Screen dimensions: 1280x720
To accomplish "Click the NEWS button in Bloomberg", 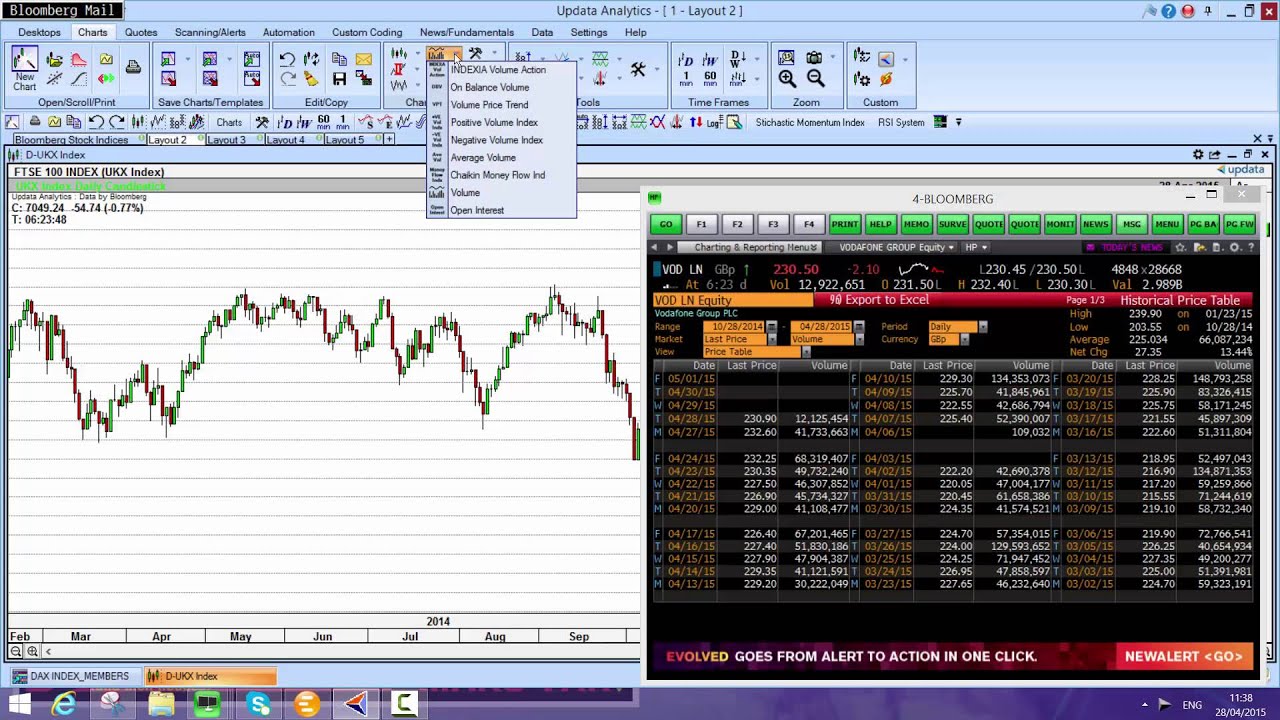I will [1095, 224].
